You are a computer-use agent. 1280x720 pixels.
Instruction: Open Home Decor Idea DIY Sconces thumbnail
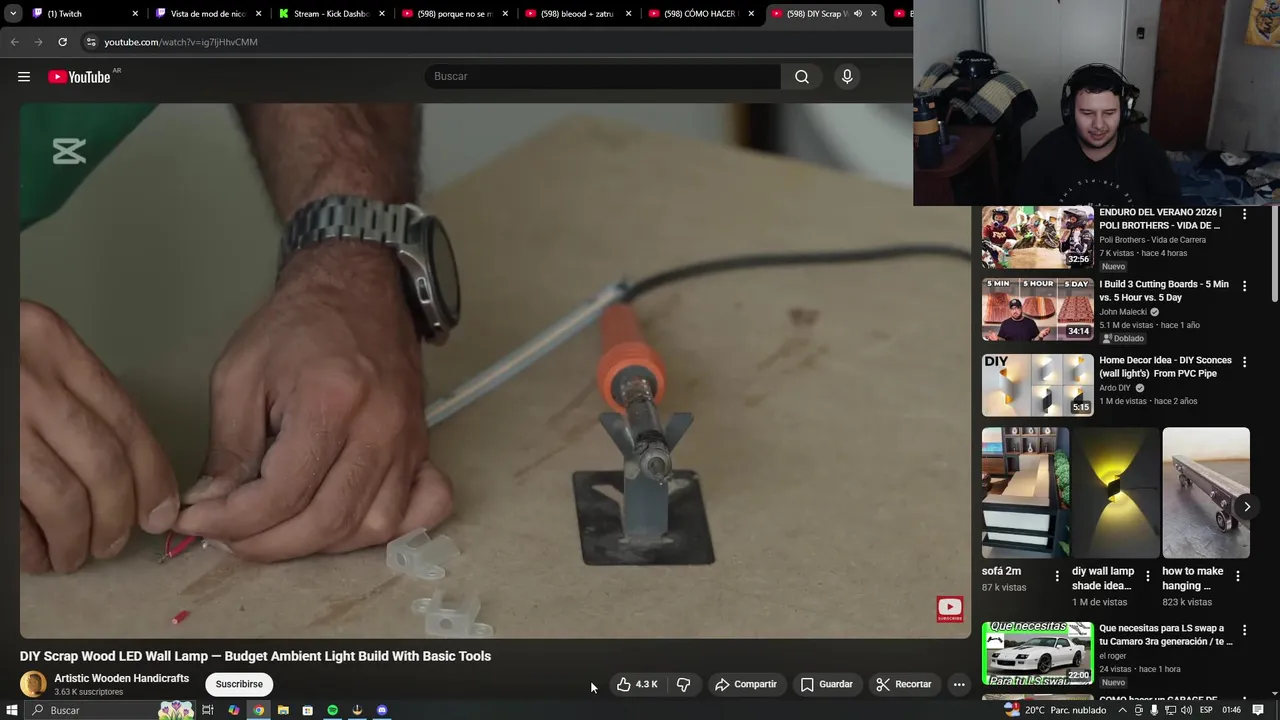click(x=1038, y=385)
